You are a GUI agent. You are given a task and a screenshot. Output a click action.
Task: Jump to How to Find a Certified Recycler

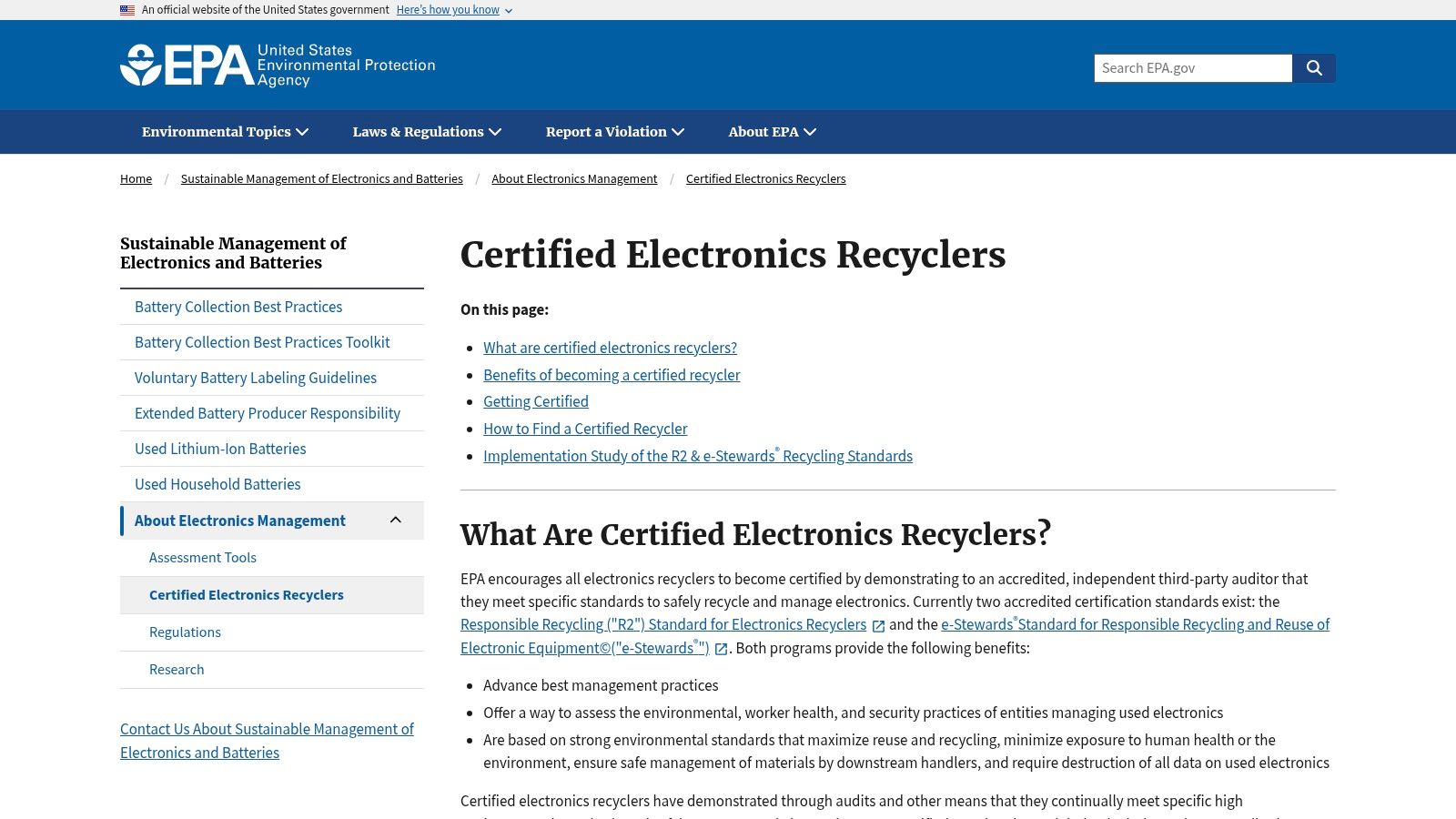point(585,429)
